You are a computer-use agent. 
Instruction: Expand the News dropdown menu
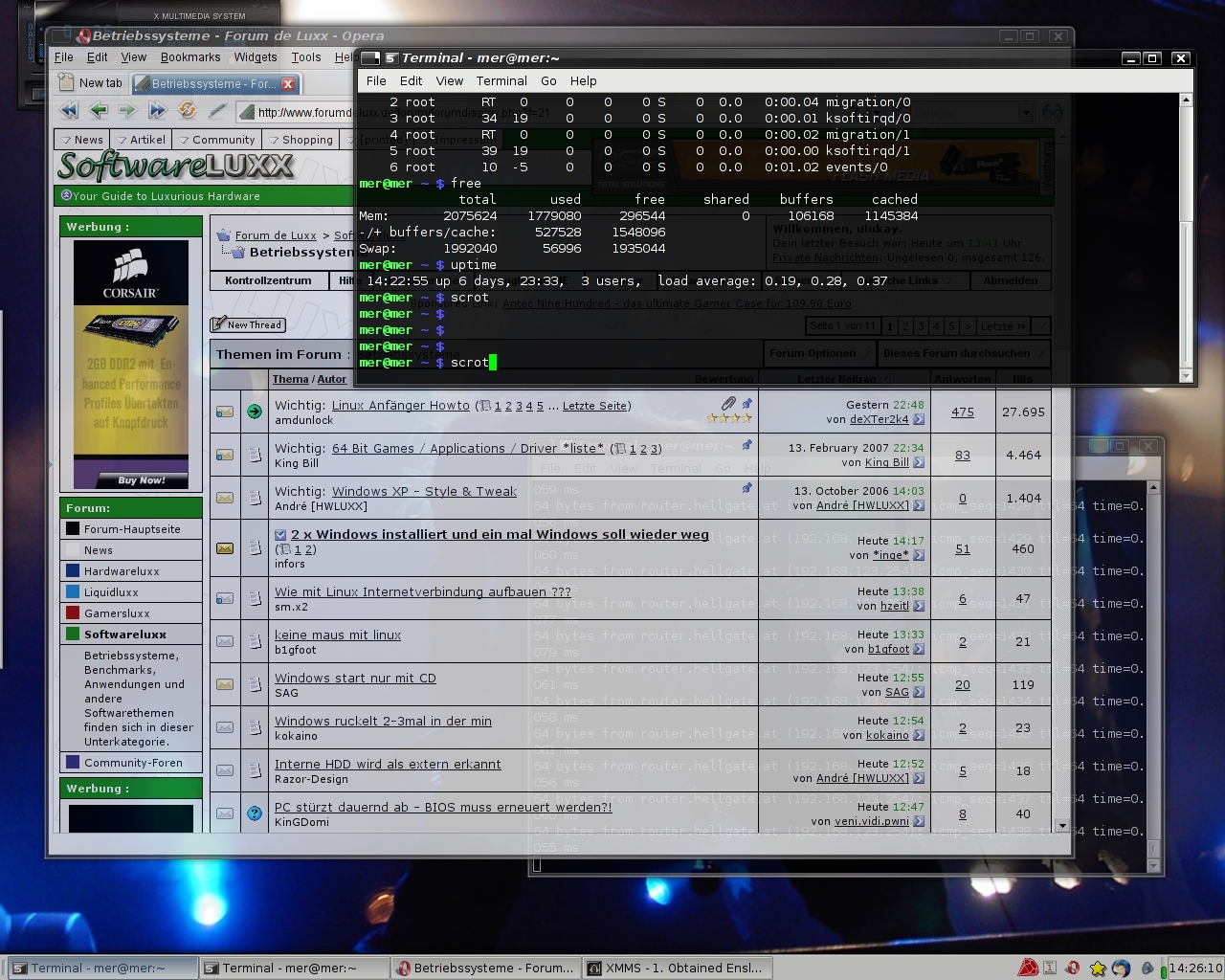pos(81,140)
